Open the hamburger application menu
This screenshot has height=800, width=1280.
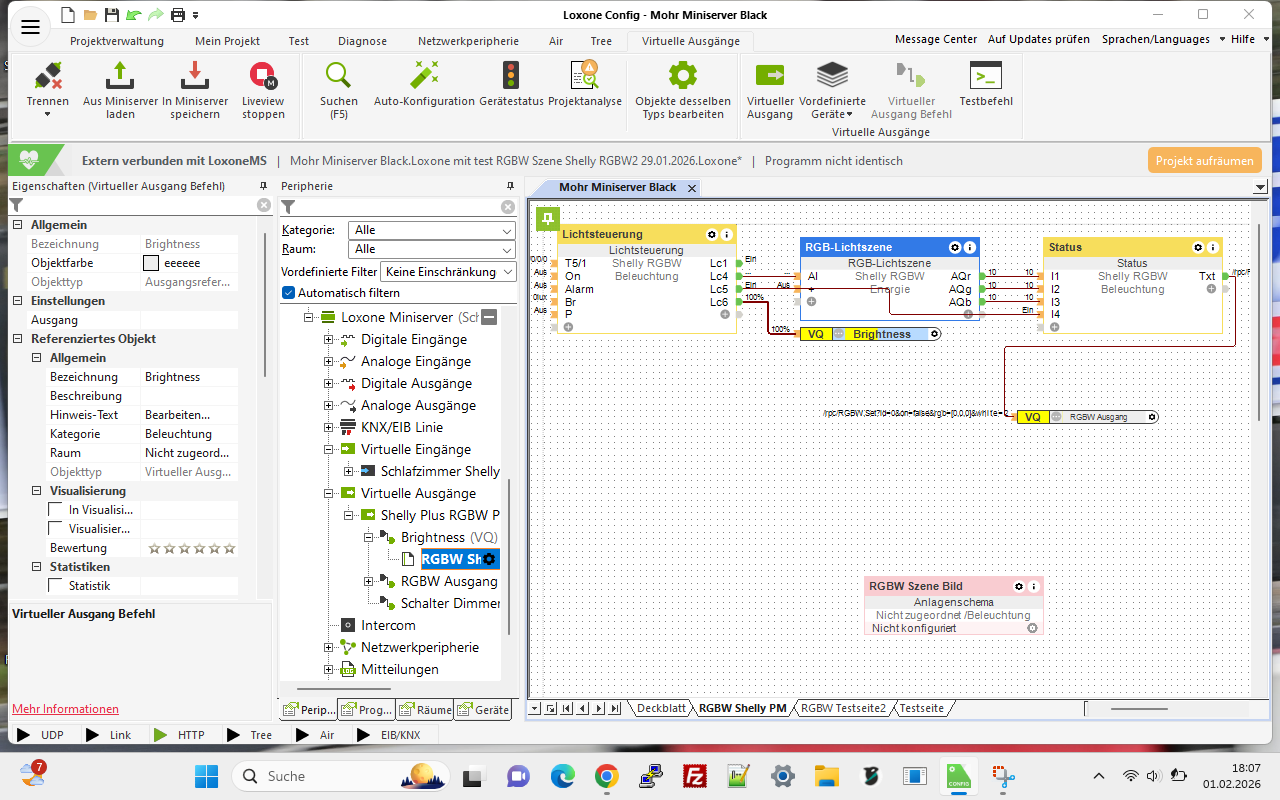(x=30, y=27)
